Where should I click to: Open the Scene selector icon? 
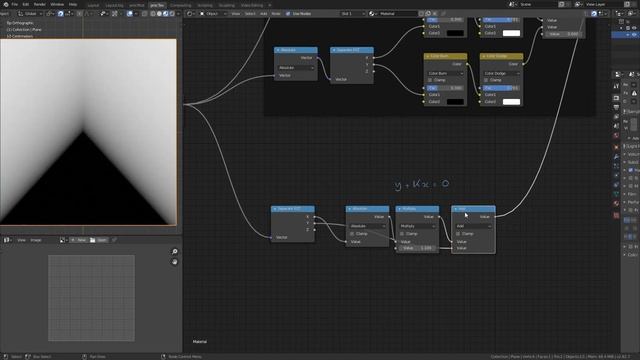pyautogui.click(x=512, y=4)
